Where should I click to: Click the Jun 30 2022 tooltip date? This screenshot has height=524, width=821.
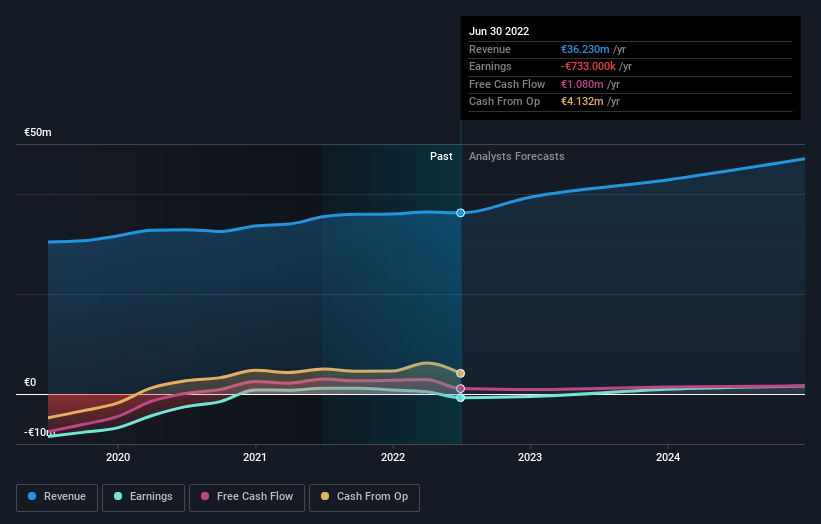click(499, 31)
